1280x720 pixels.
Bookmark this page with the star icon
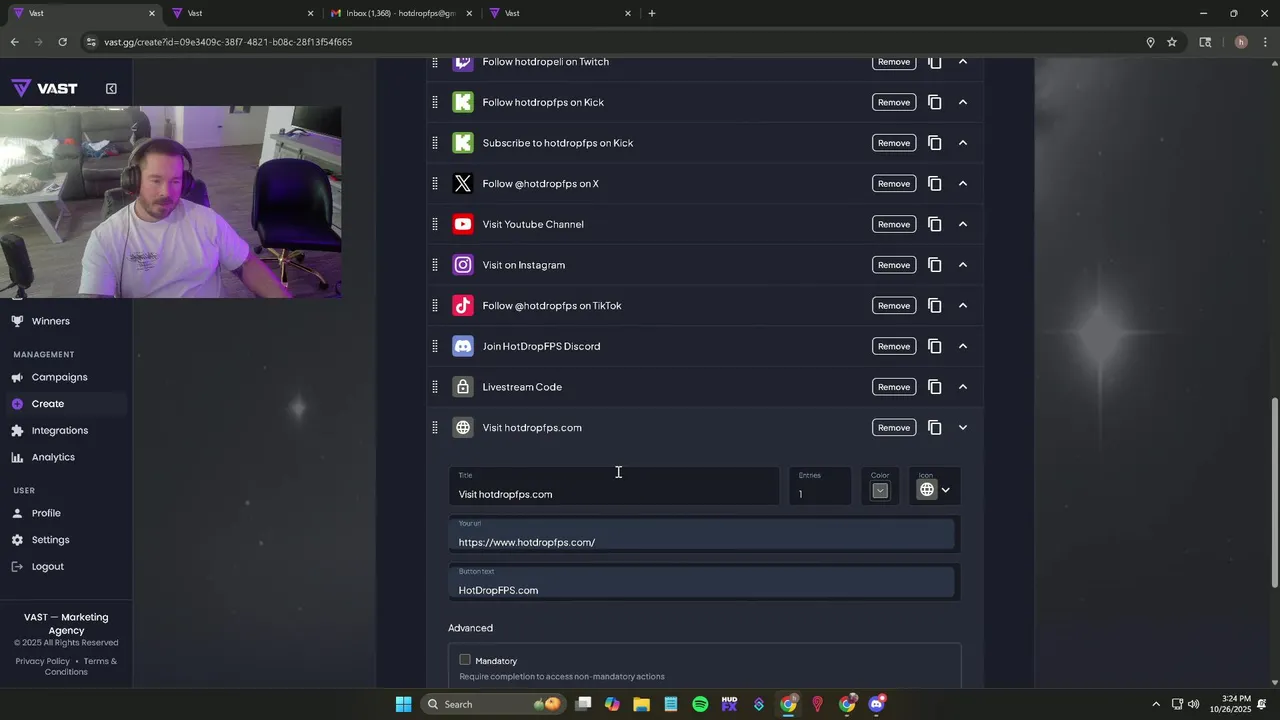1171,42
